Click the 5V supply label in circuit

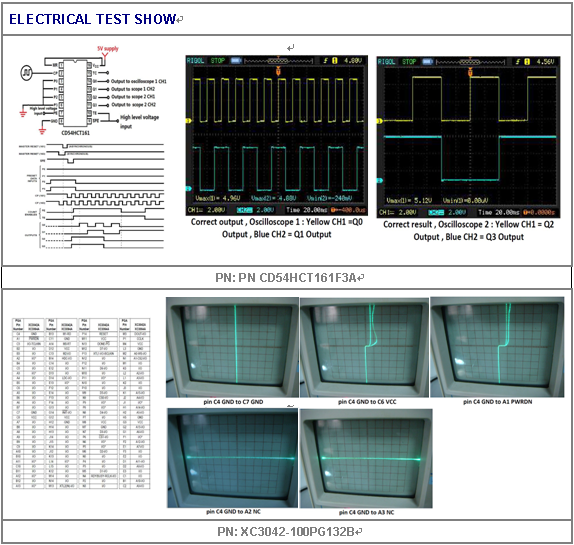coord(108,48)
